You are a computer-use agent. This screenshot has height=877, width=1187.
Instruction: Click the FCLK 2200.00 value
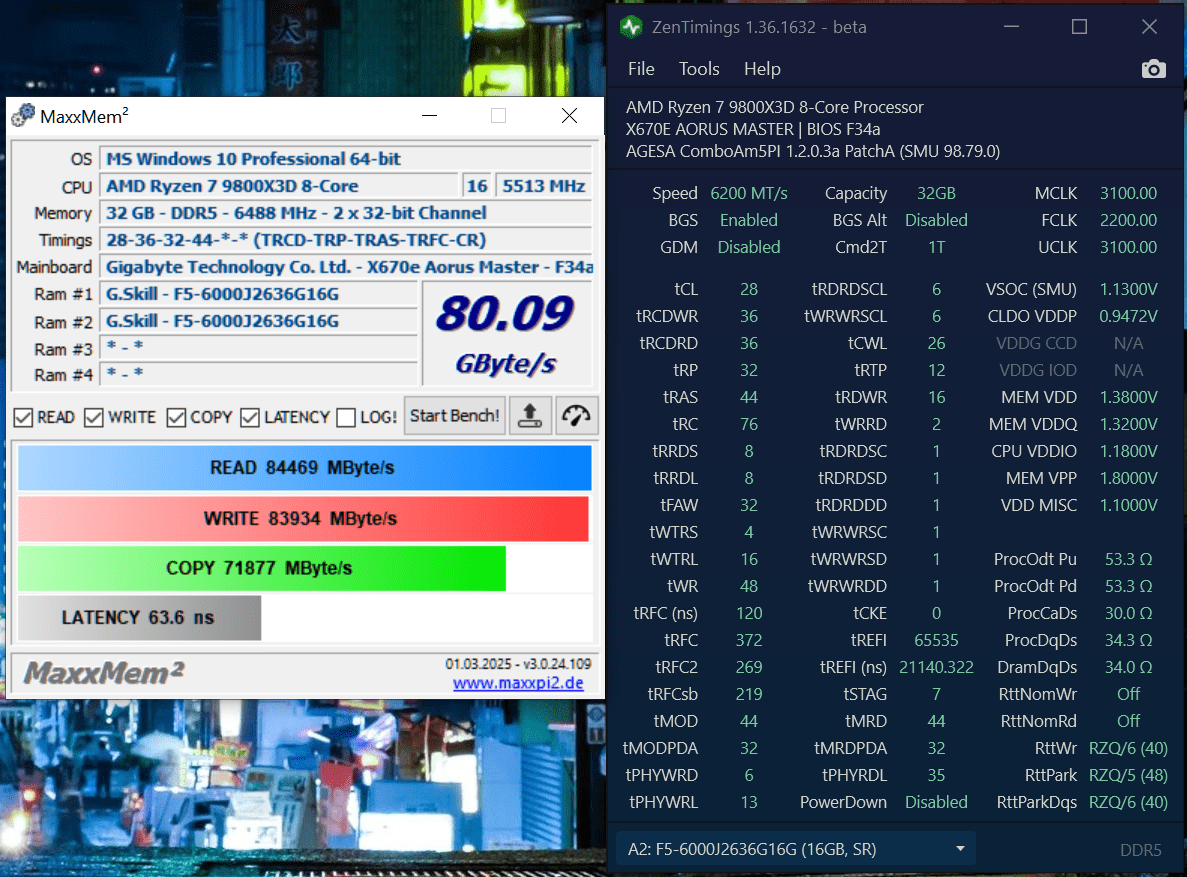point(1128,220)
